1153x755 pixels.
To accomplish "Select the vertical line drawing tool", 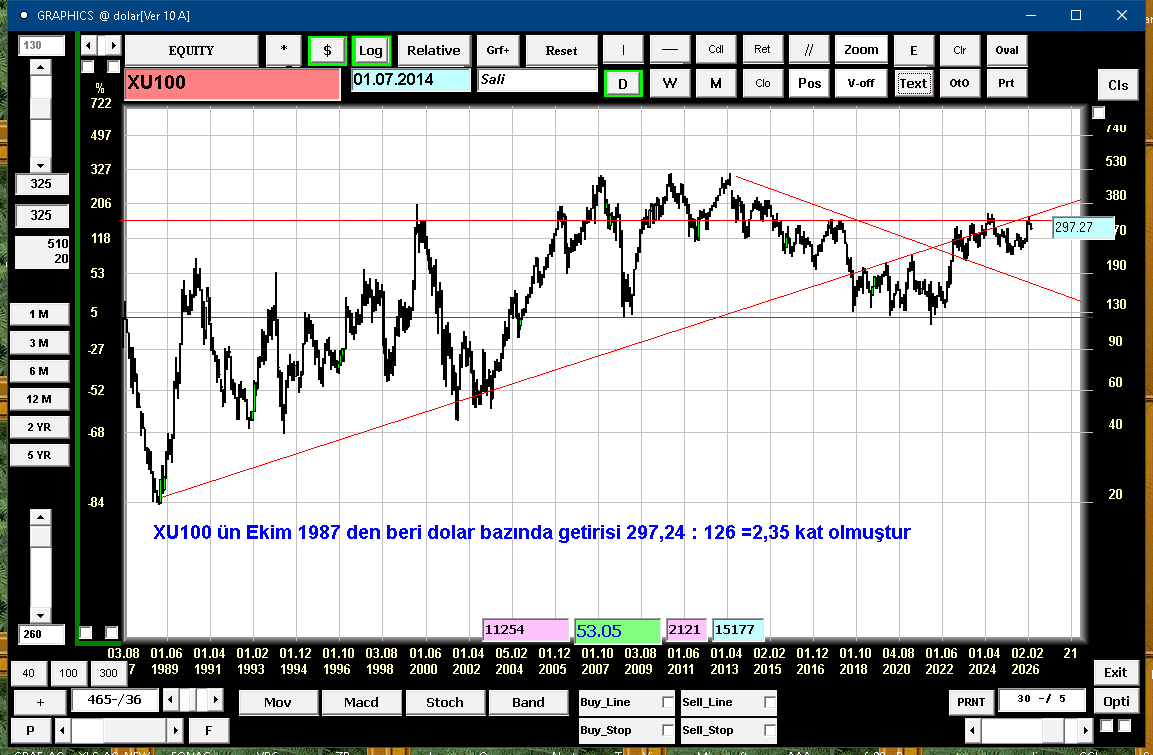I will 623,50.
